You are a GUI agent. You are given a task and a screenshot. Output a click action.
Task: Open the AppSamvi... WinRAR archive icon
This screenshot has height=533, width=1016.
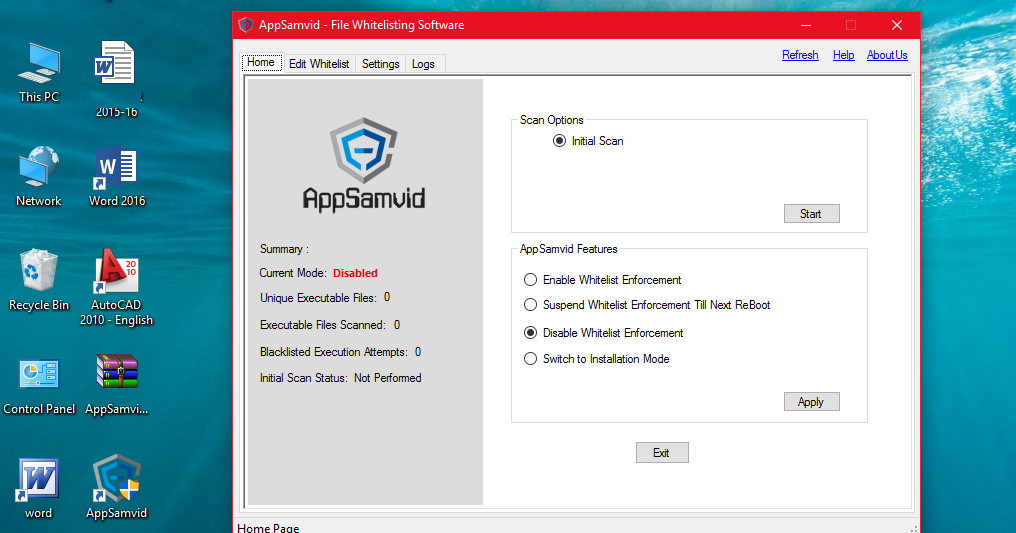tap(117, 385)
